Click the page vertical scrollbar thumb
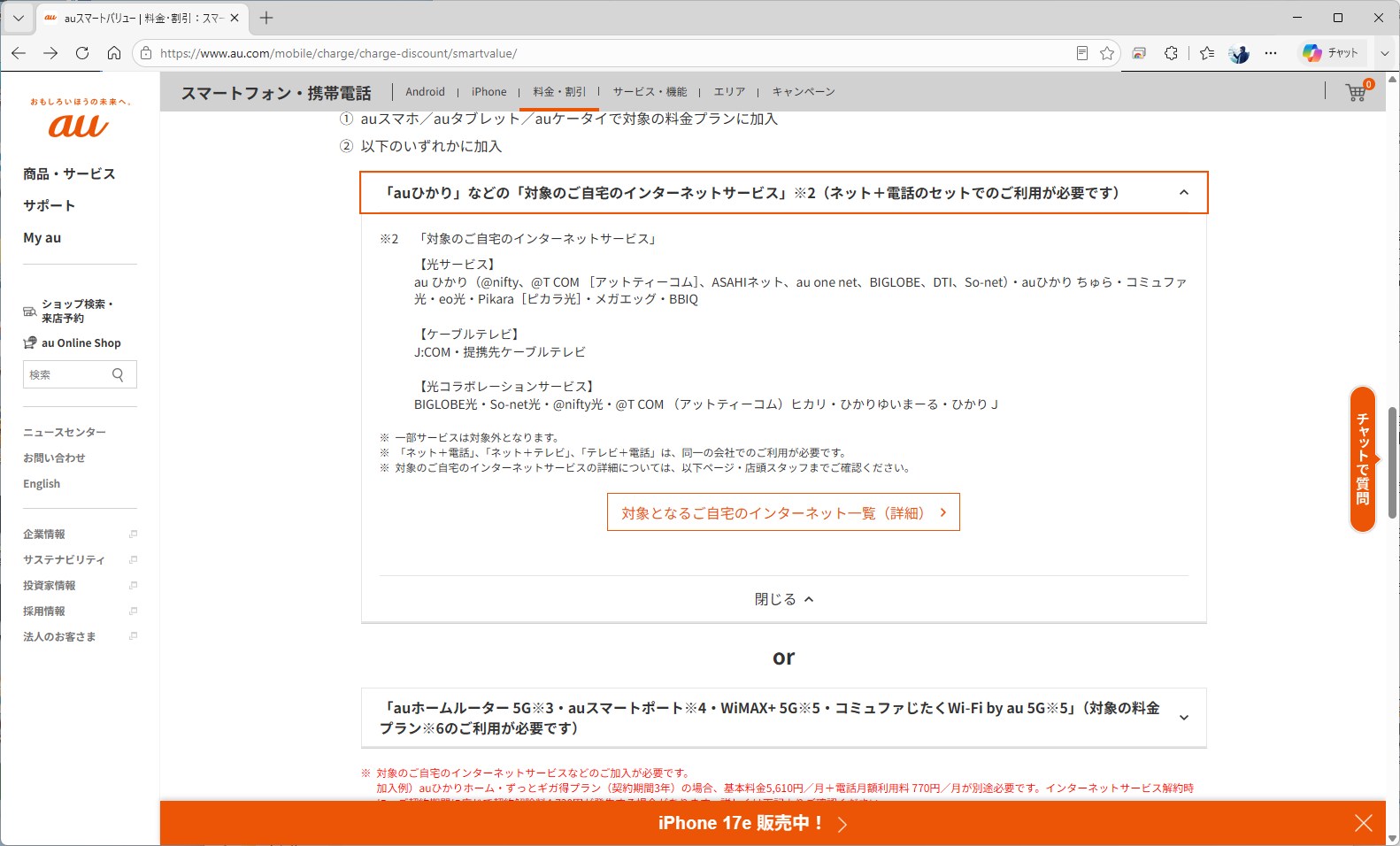1400x846 pixels. click(x=1392, y=463)
